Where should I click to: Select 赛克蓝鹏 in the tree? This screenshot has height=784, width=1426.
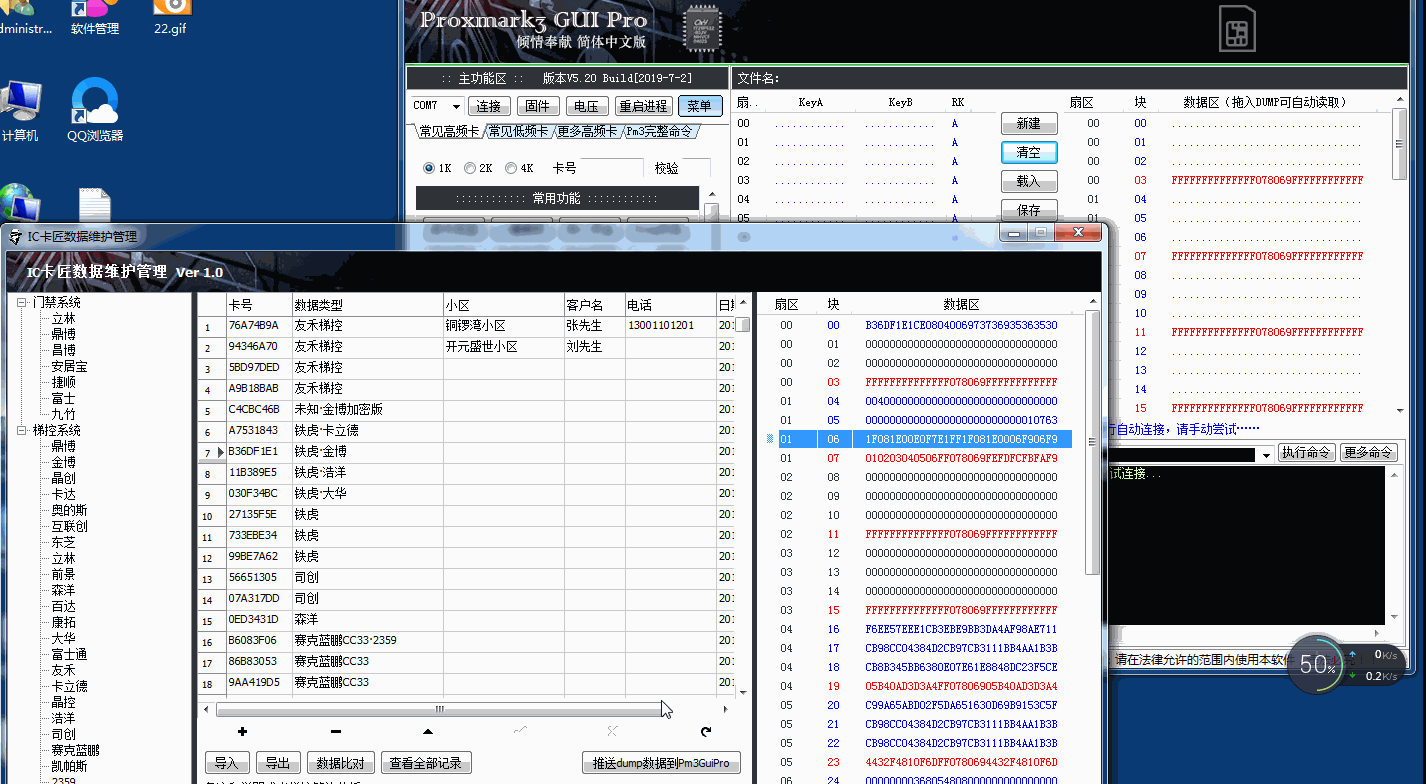coord(76,750)
